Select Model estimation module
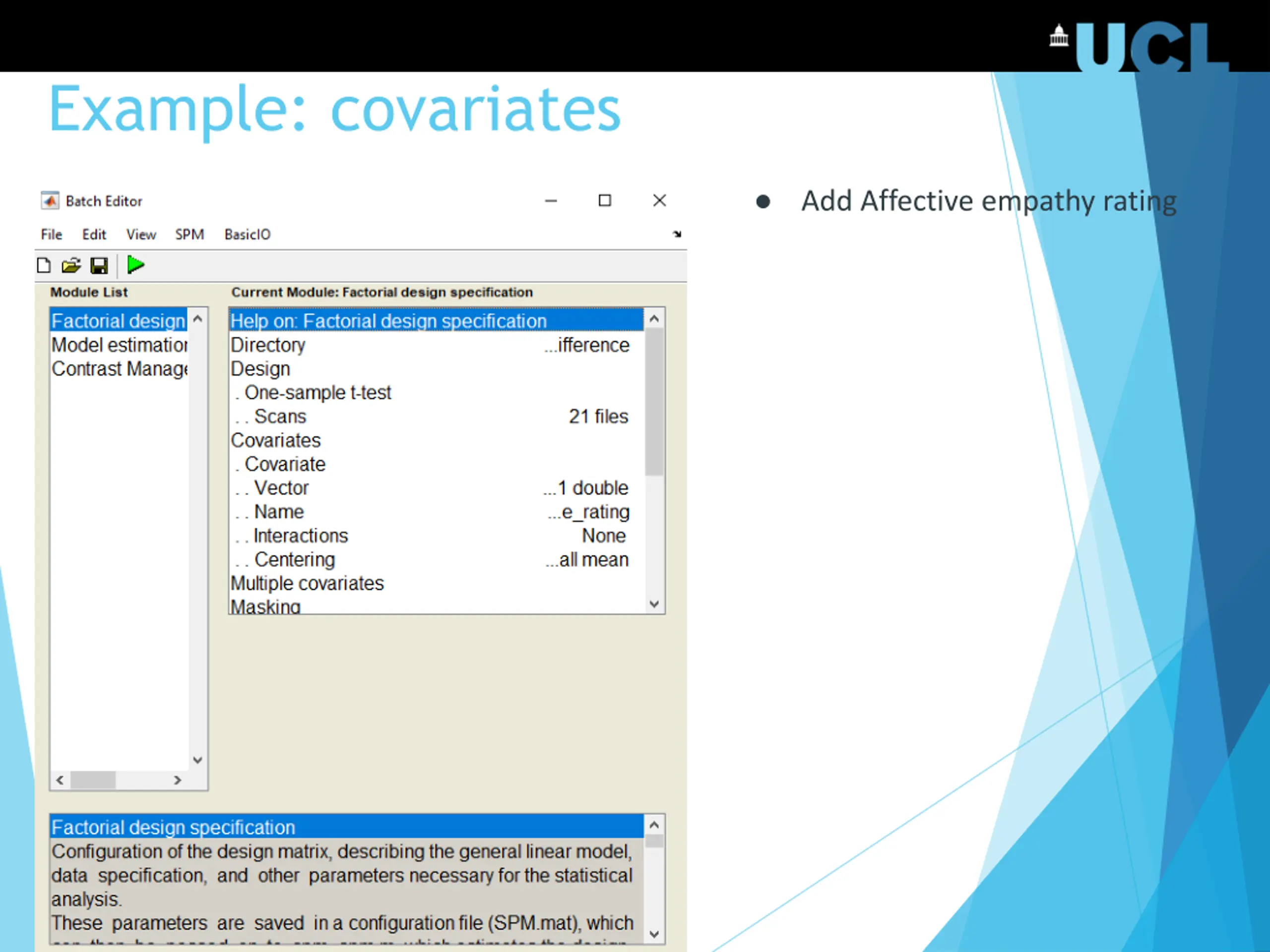 119,345
